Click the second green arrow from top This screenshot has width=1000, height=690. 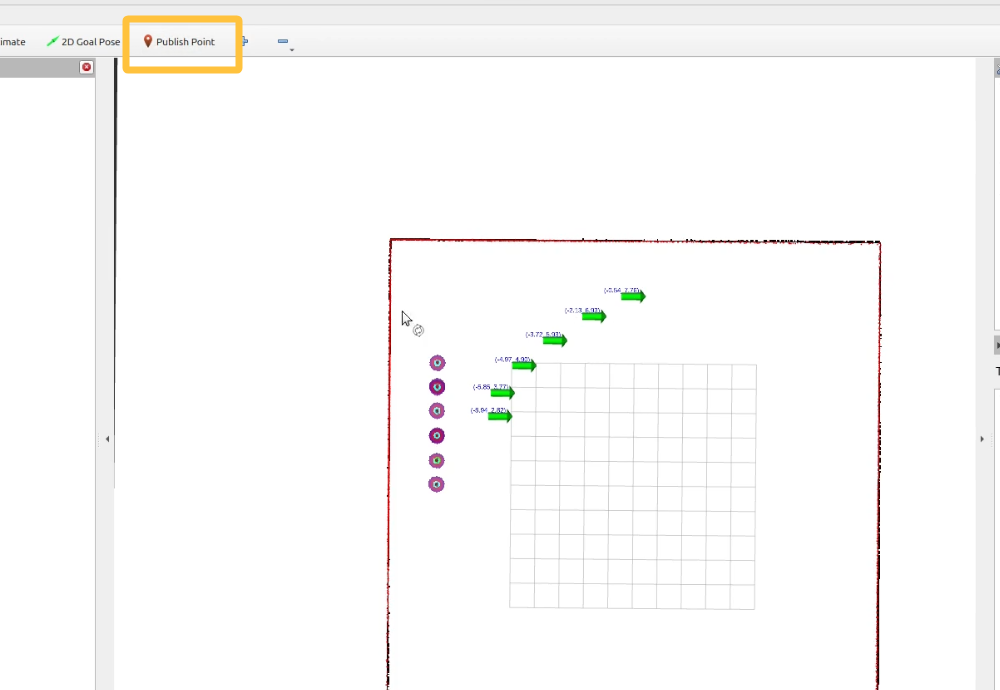pos(594,316)
